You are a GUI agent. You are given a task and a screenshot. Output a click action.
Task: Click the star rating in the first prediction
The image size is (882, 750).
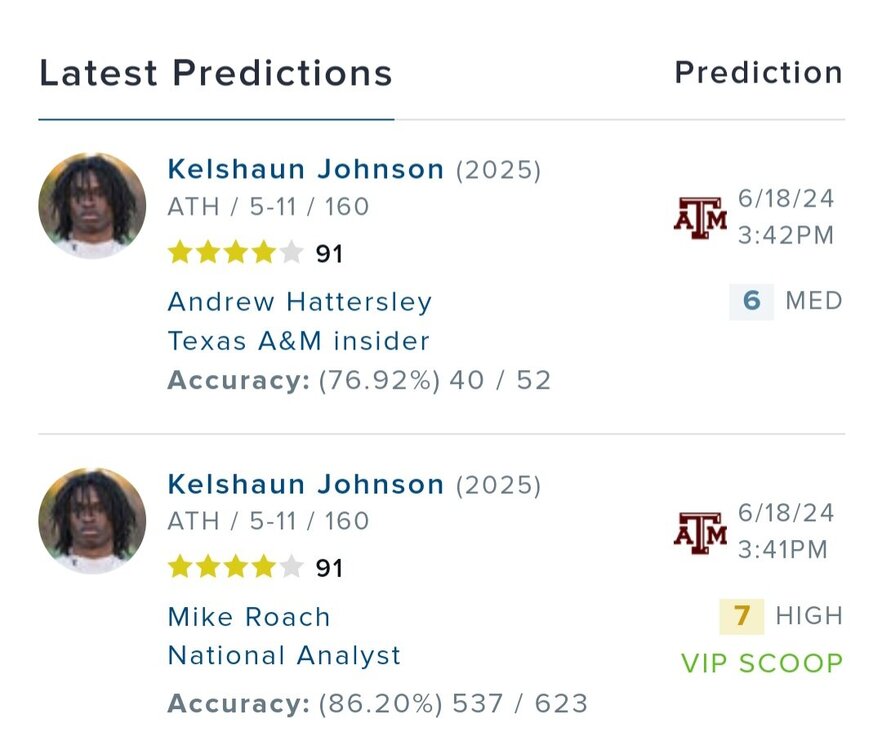click(x=235, y=253)
